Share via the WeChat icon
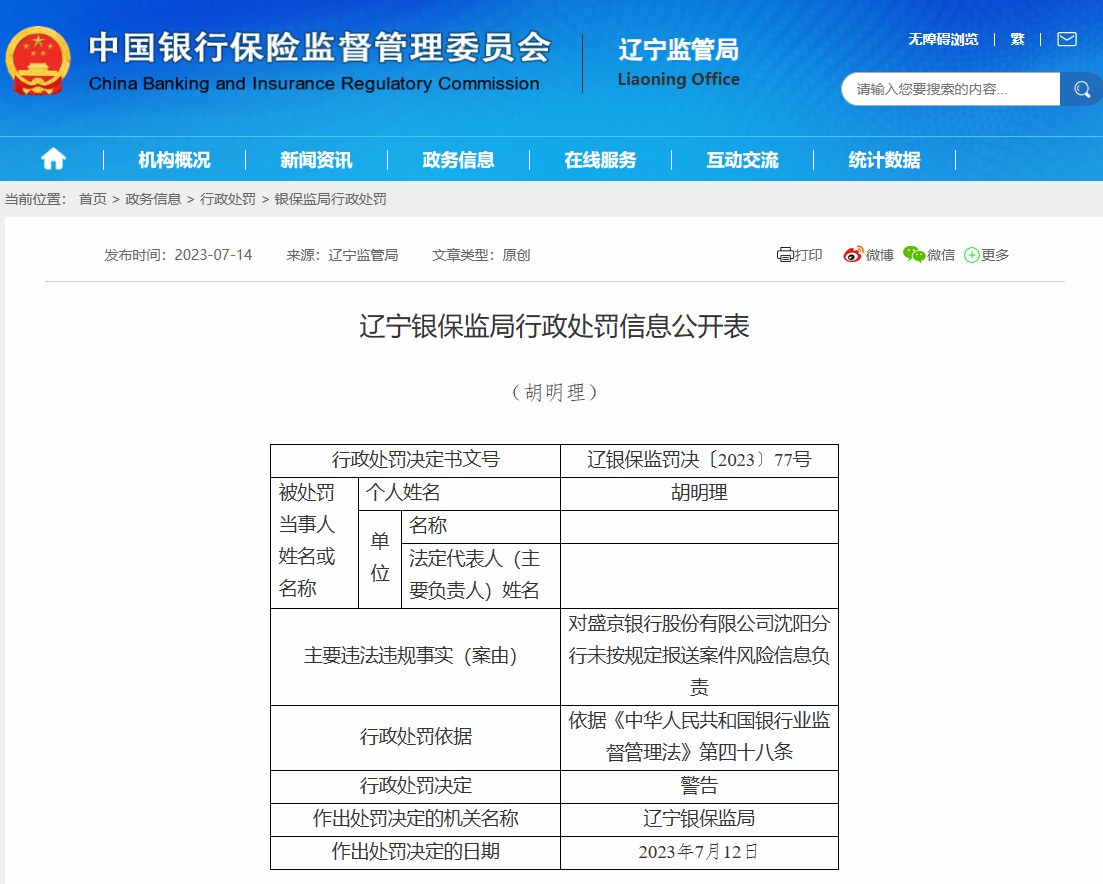 [x=914, y=255]
